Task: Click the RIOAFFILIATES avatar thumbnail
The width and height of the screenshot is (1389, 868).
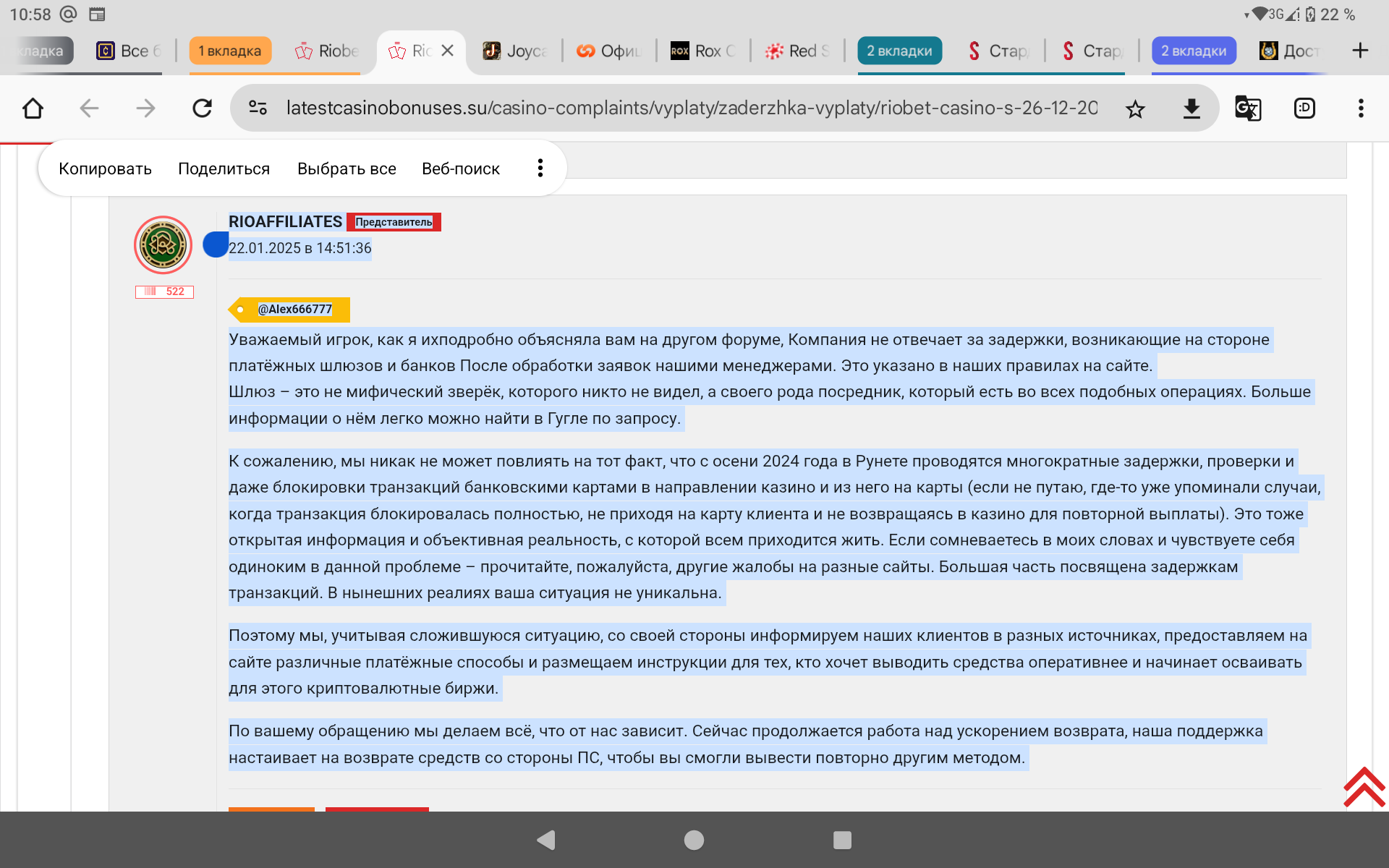Action: (x=163, y=245)
